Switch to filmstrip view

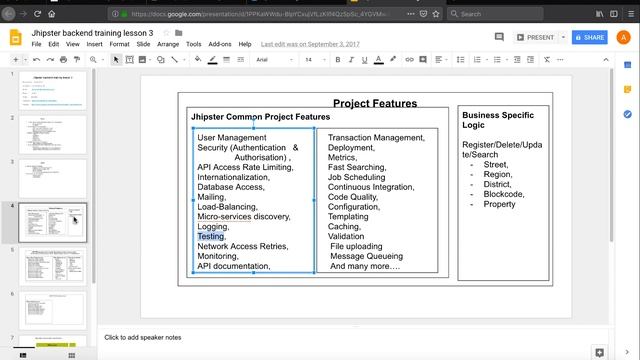(x=23, y=356)
